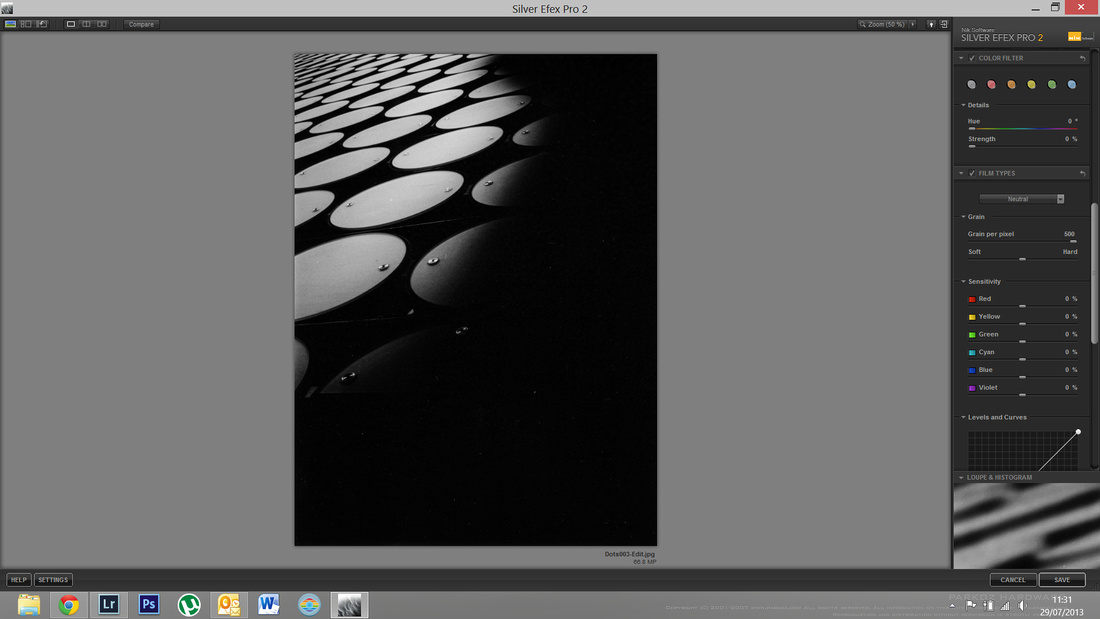This screenshot has height=619, width=1100.
Task: Open the Settings button
Action: 53,580
